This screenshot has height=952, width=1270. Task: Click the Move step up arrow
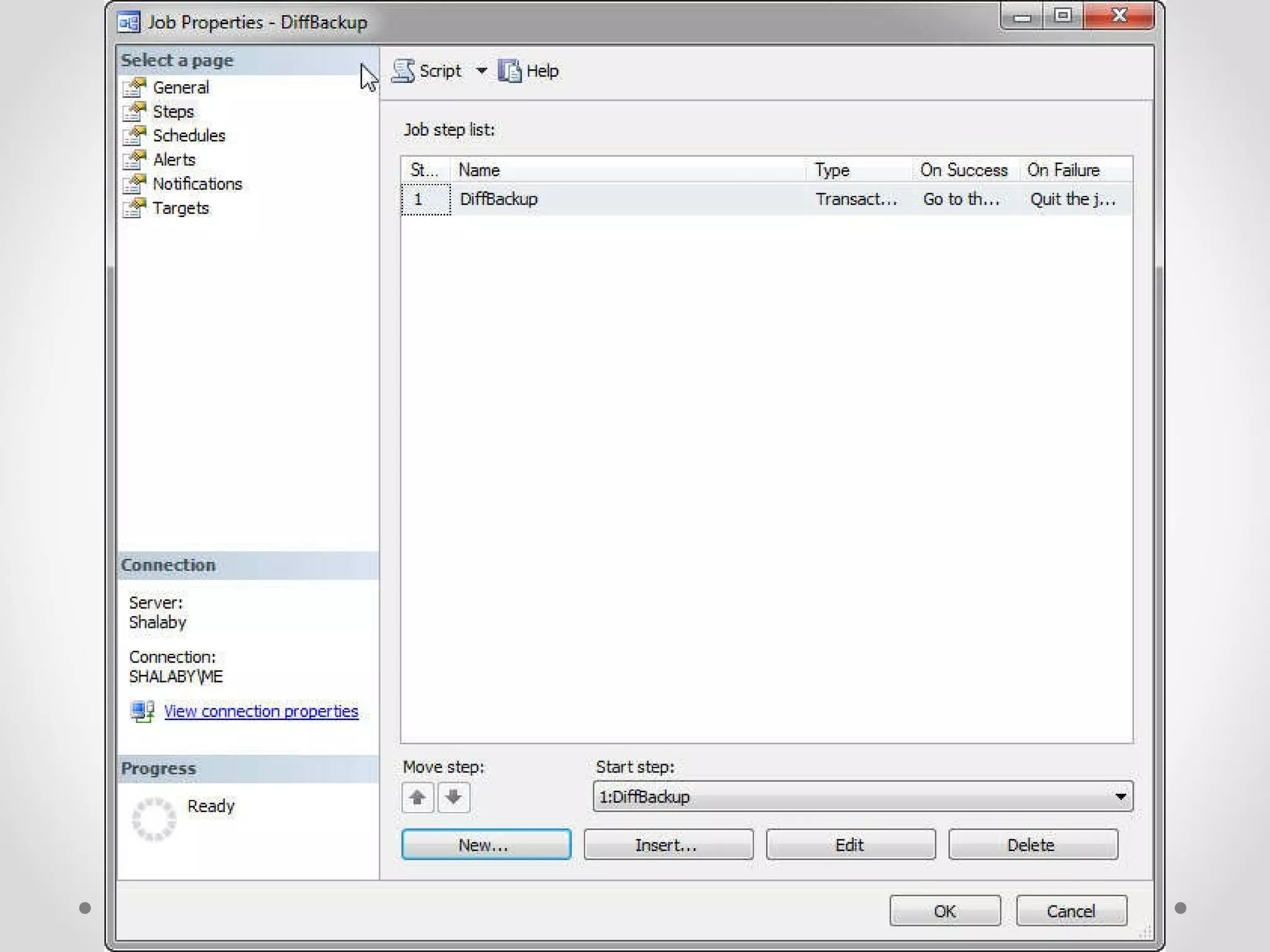417,797
